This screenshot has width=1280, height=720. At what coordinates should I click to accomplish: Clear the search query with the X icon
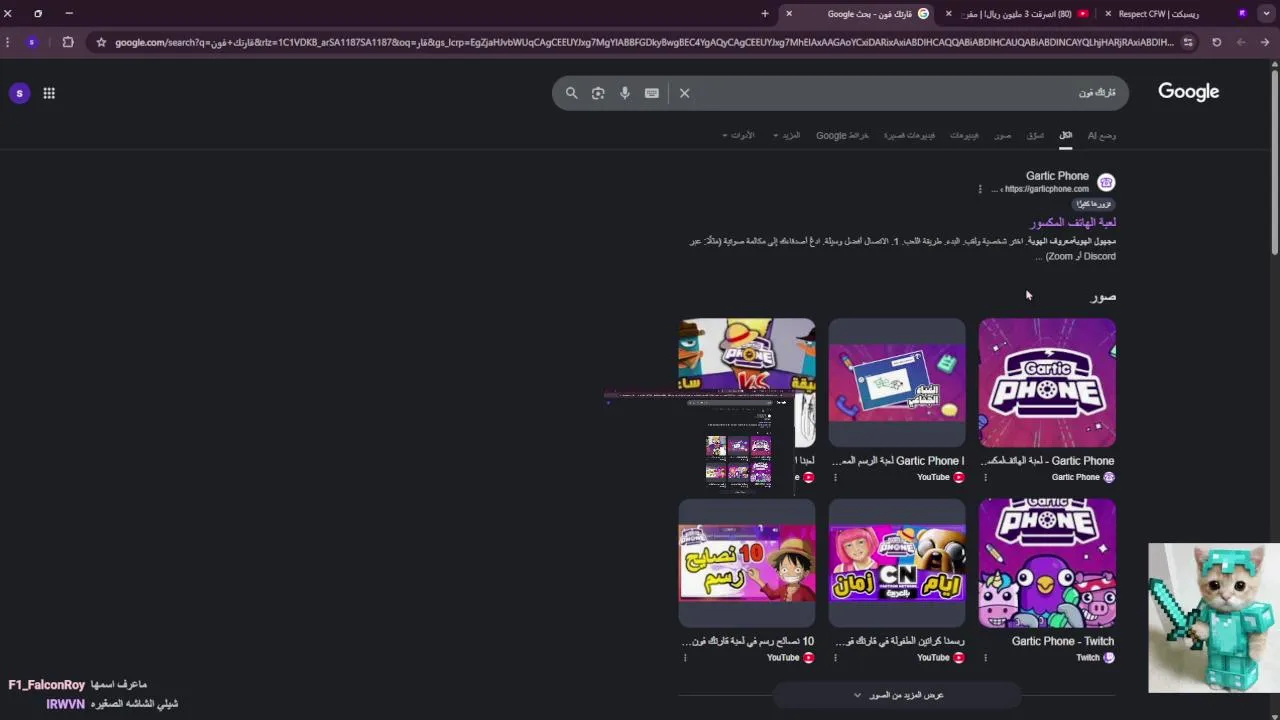point(684,93)
